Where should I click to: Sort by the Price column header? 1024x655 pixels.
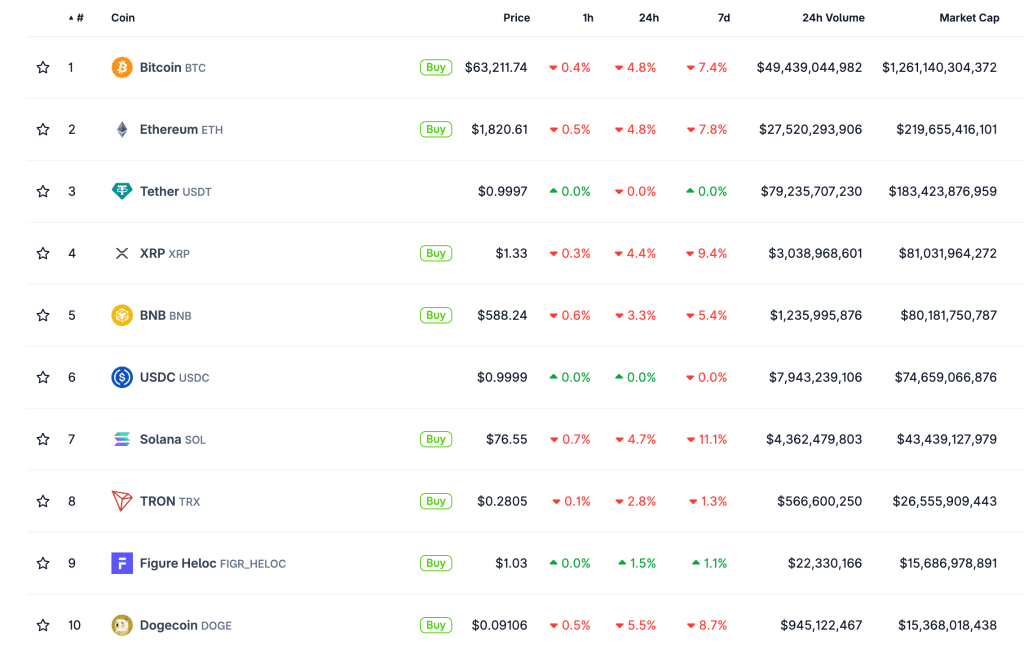pyautogui.click(x=517, y=18)
